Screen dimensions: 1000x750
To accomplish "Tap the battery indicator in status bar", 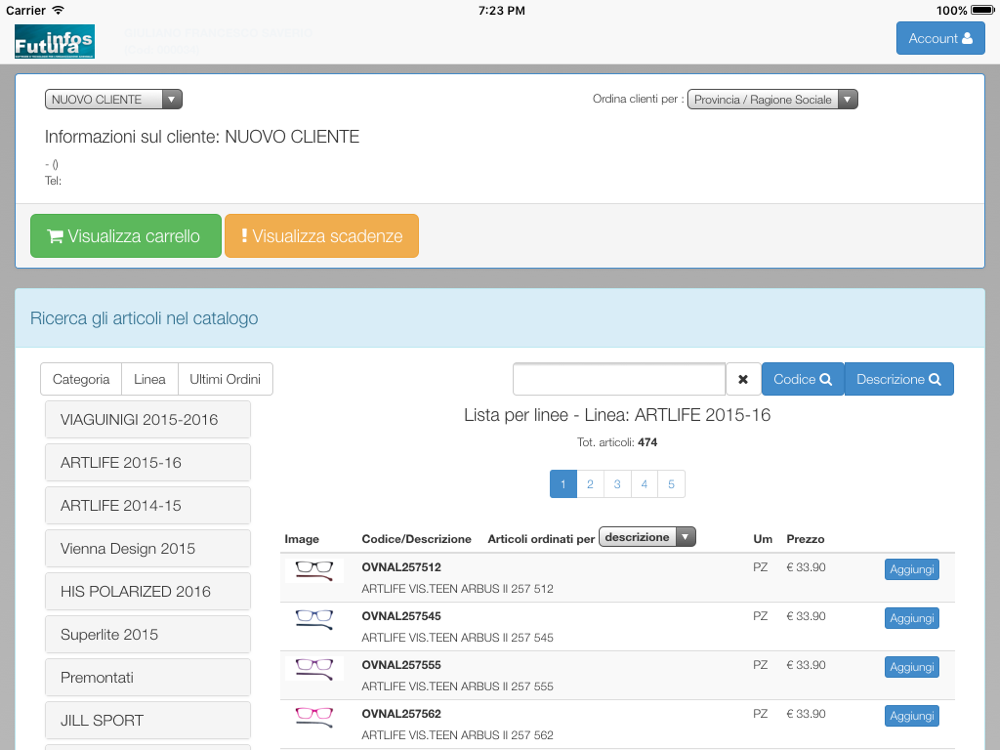I will [x=983, y=10].
